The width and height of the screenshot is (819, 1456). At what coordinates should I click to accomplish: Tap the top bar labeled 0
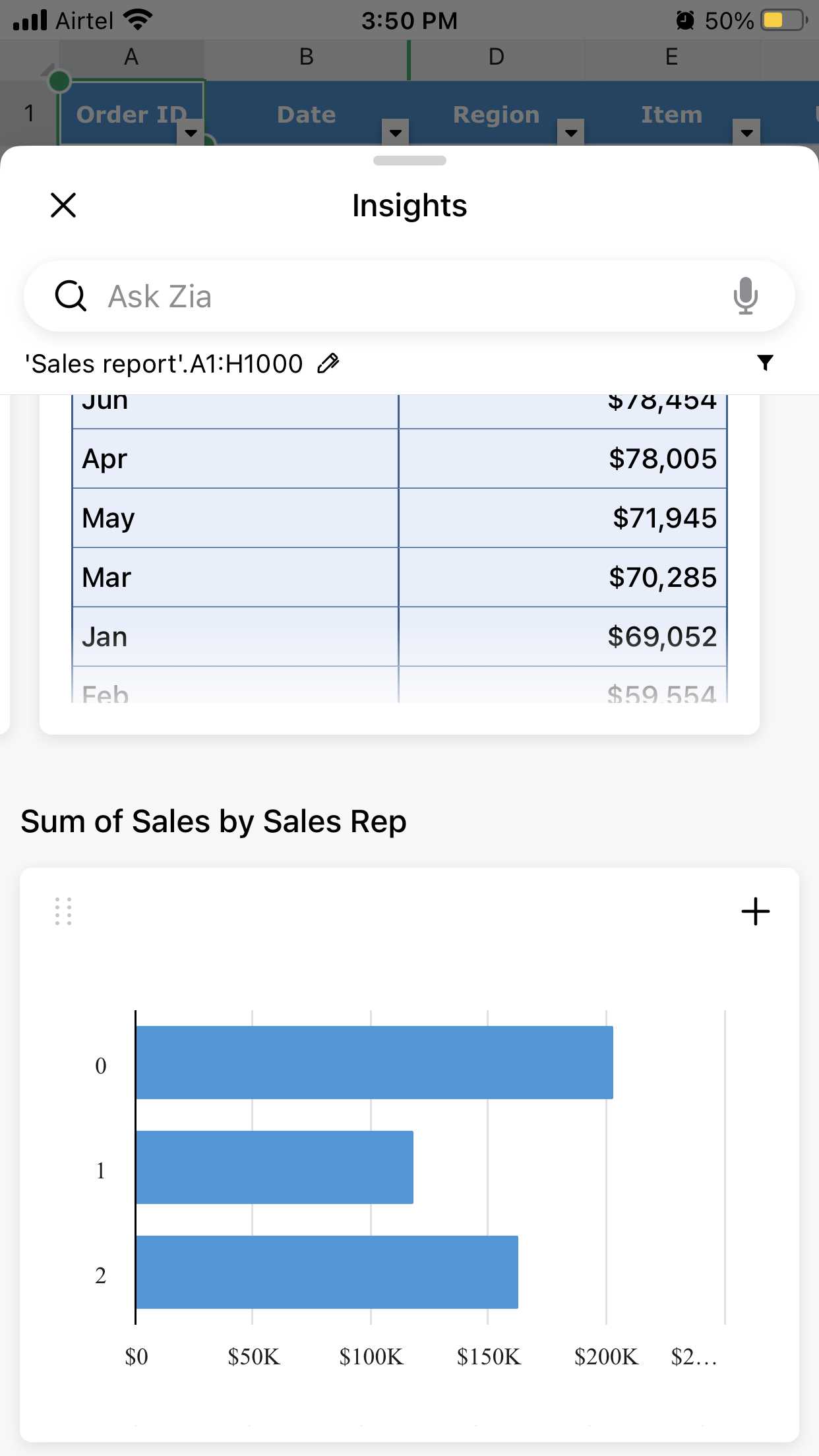click(374, 1062)
